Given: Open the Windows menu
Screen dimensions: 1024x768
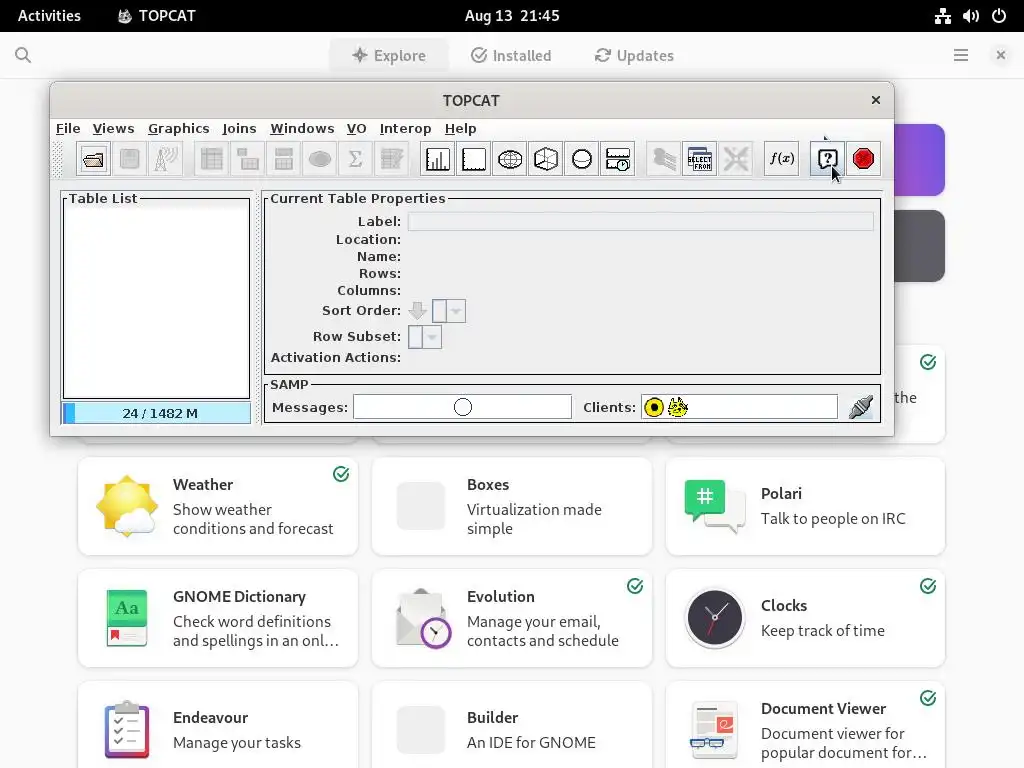Looking at the screenshot, I should pyautogui.click(x=302, y=129).
